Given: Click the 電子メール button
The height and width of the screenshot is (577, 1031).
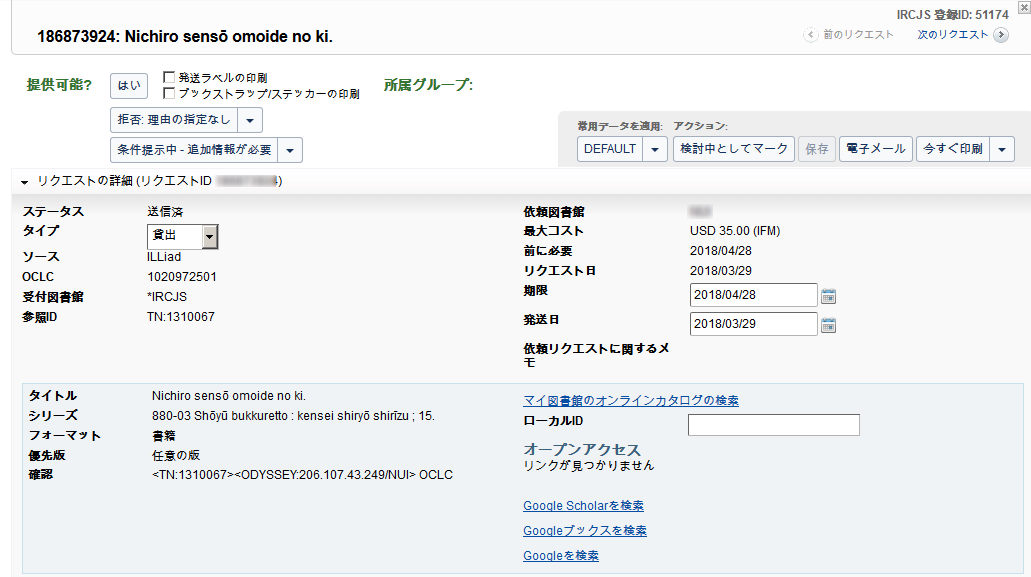Looking at the screenshot, I should (875, 149).
